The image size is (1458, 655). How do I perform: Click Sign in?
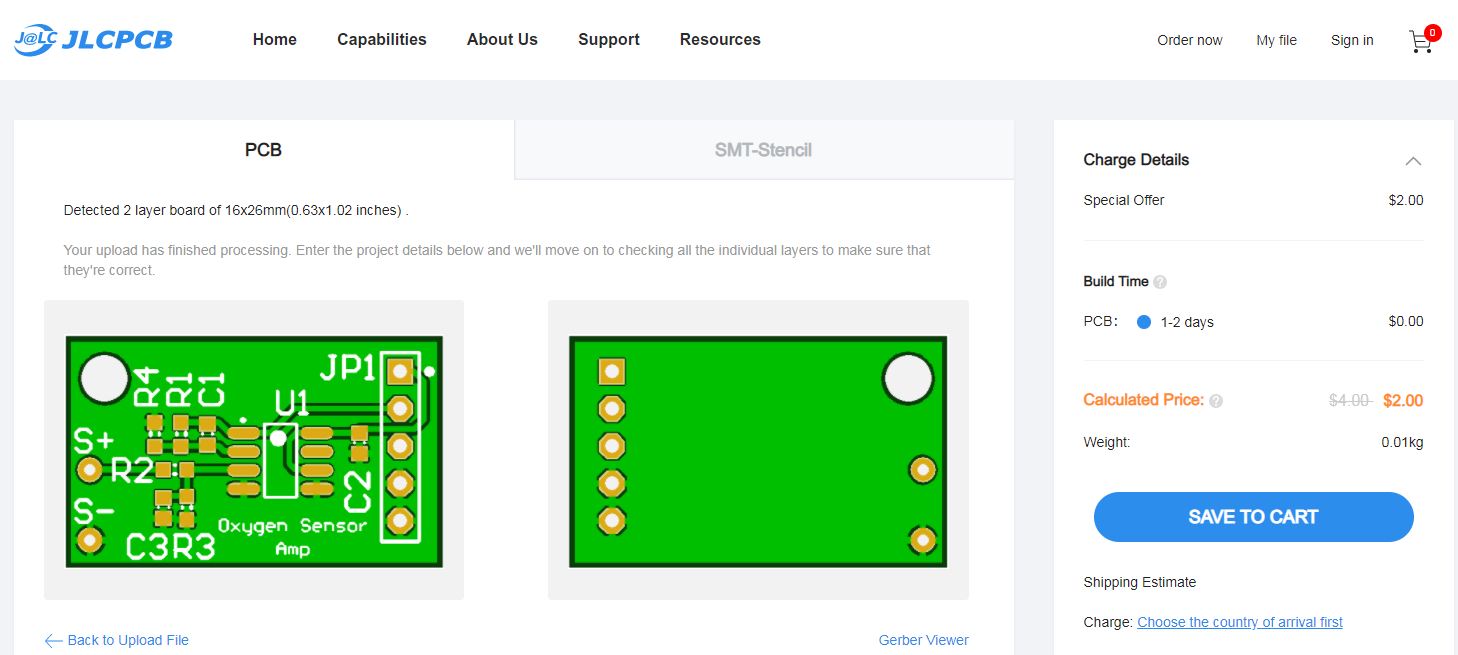point(1352,40)
